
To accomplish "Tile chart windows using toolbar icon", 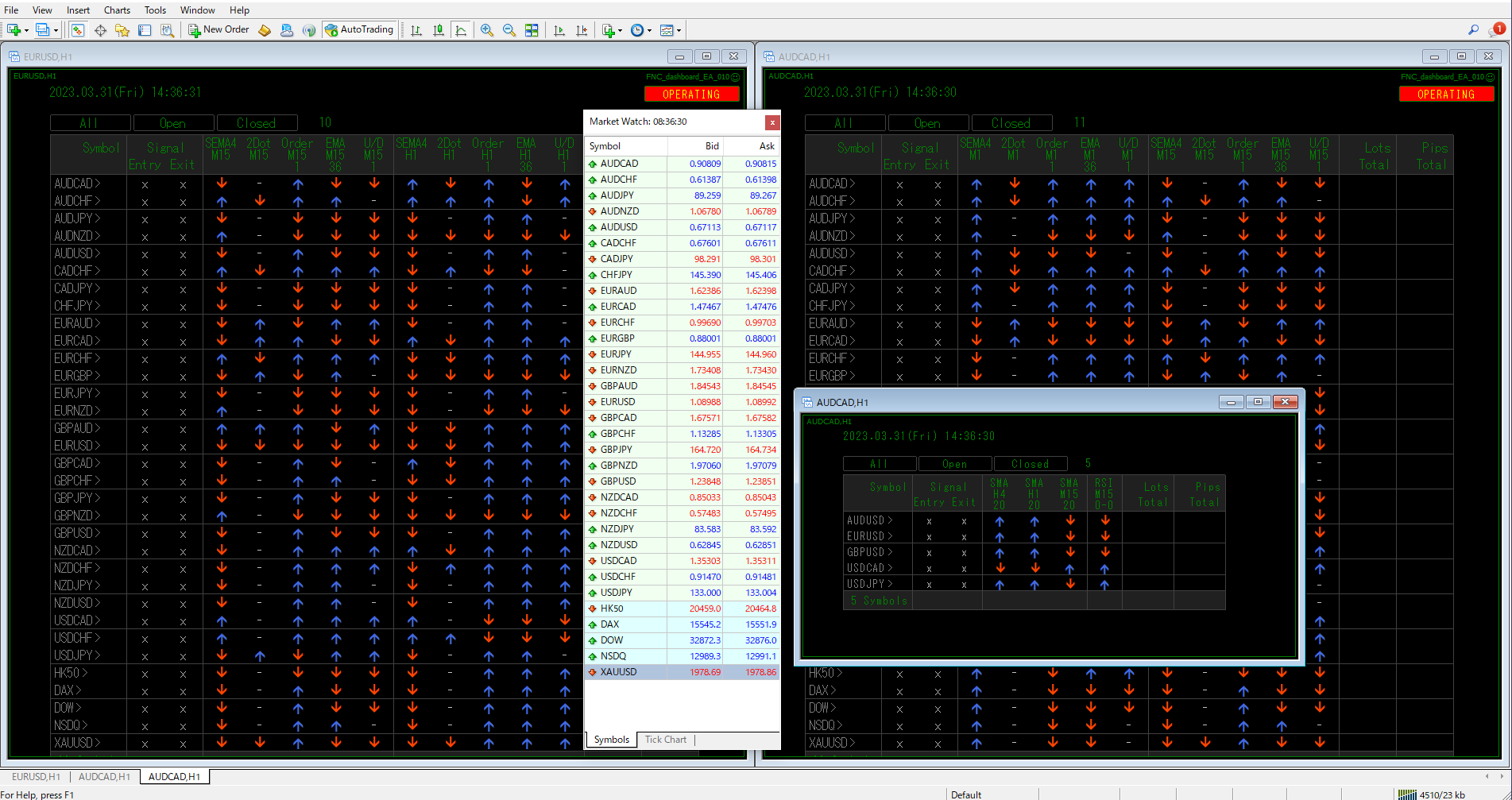I will tap(532, 30).
